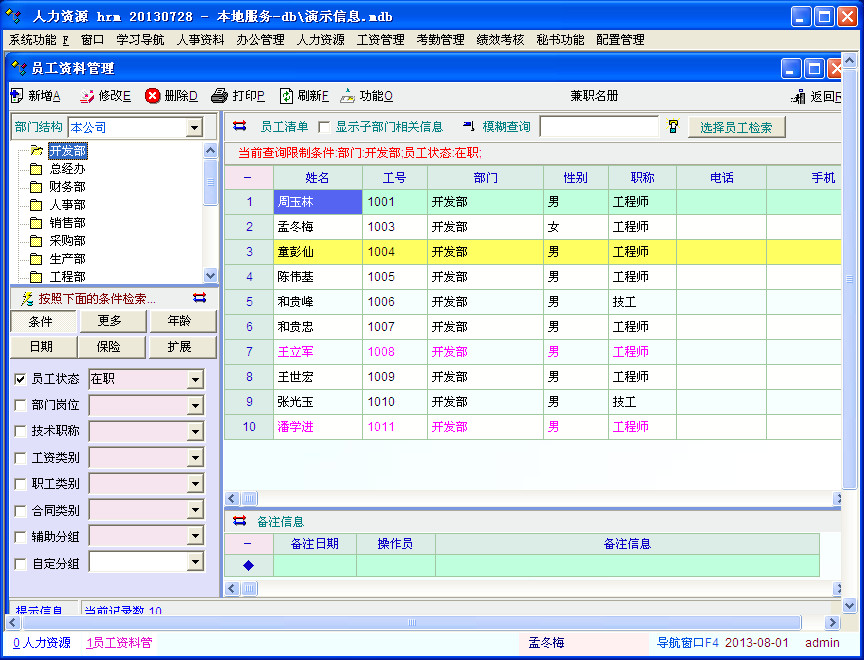Click the 保险 filter button
This screenshot has width=864, height=660.
coord(112,347)
